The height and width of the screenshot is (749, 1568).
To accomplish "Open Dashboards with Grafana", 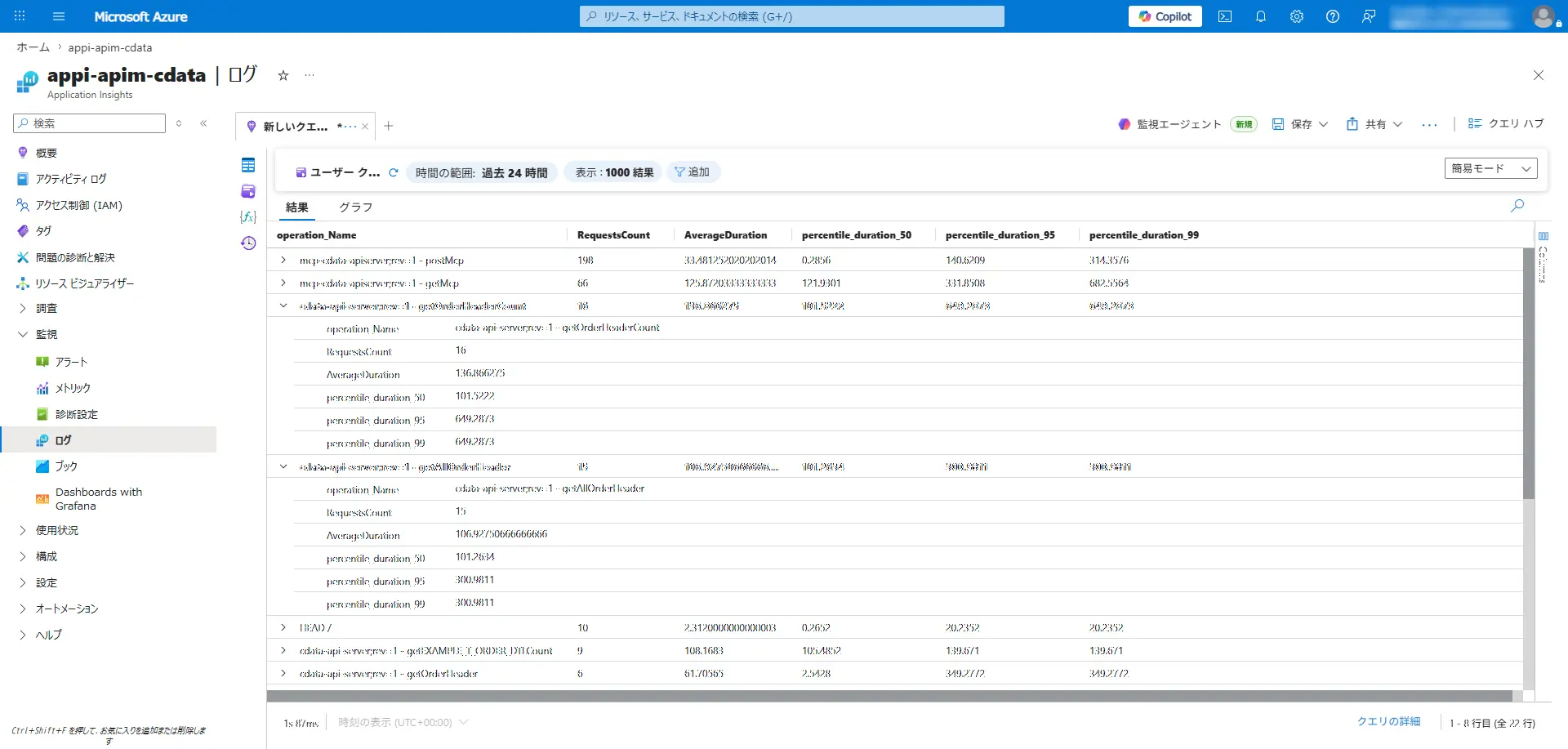I will [98, 499].
